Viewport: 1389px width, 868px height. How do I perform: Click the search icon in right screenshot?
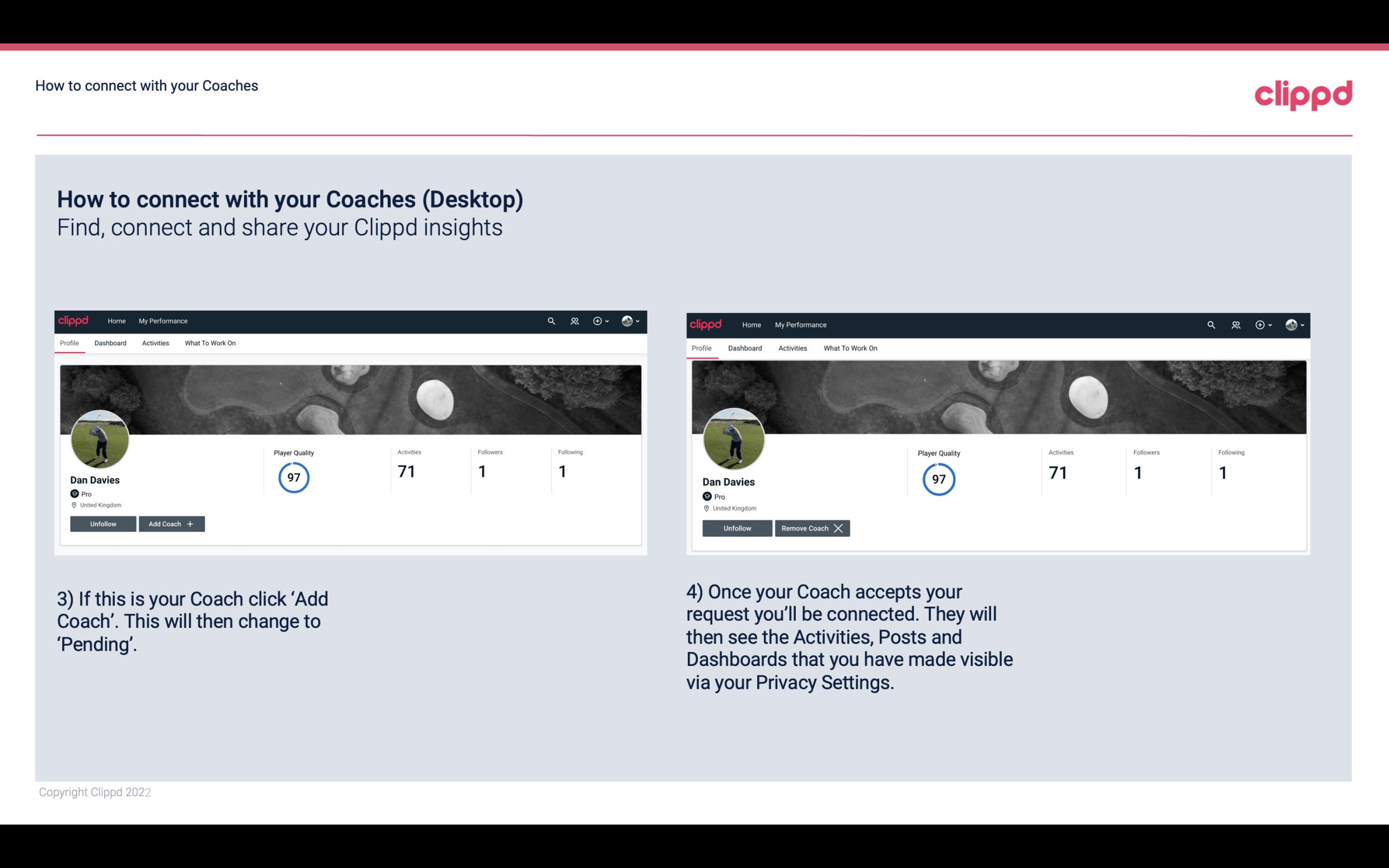point(1210,324)
